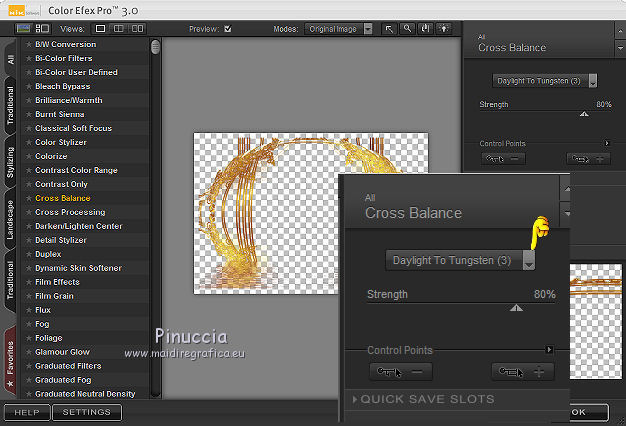Open Daylight To Tungsten dropdown under the hand pointer

[529, 260]
